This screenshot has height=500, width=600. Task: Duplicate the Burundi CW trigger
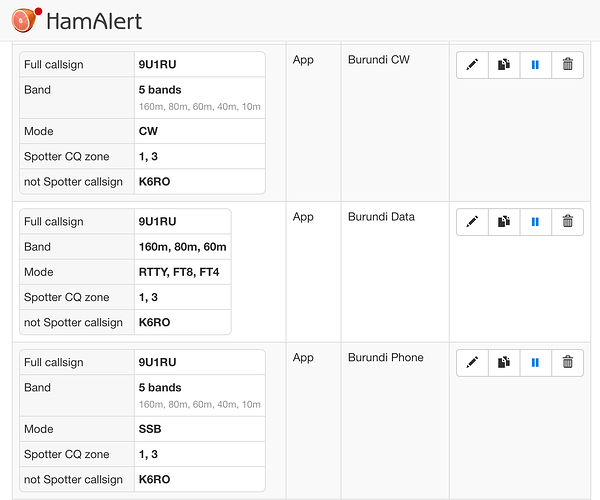[x=504, y=65]
